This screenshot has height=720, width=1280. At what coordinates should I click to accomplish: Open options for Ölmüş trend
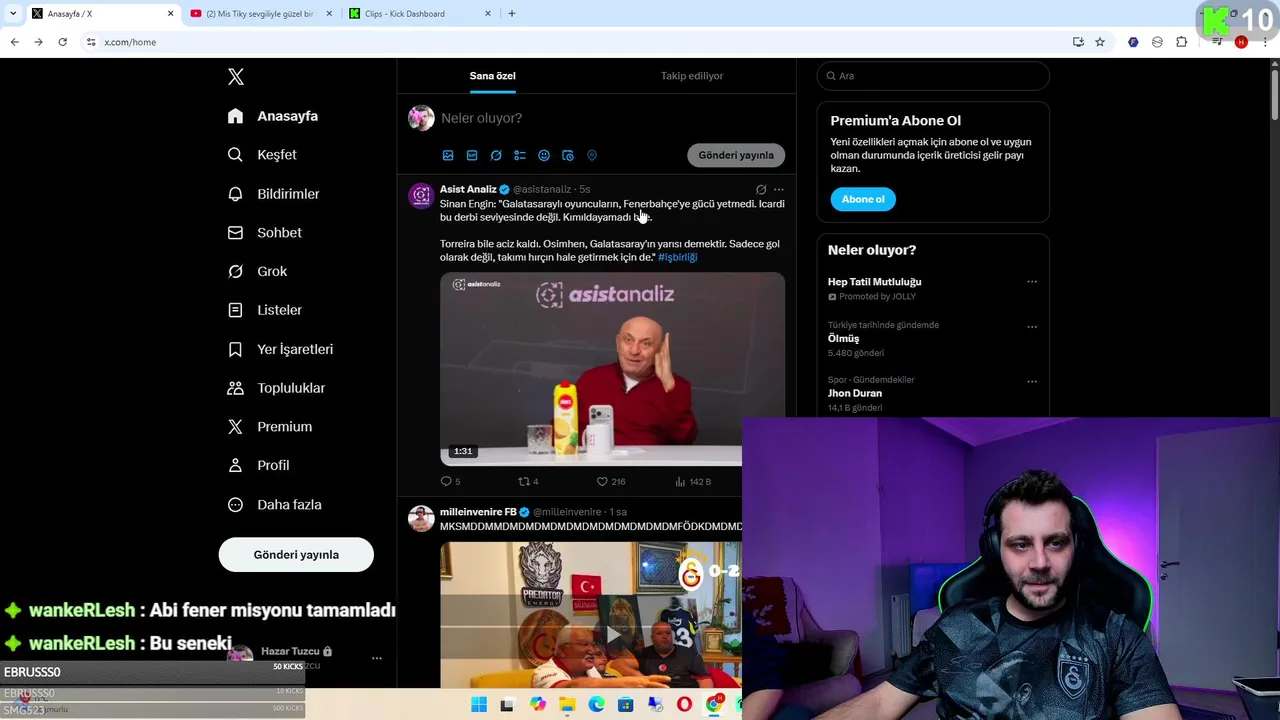point(1032,327)
